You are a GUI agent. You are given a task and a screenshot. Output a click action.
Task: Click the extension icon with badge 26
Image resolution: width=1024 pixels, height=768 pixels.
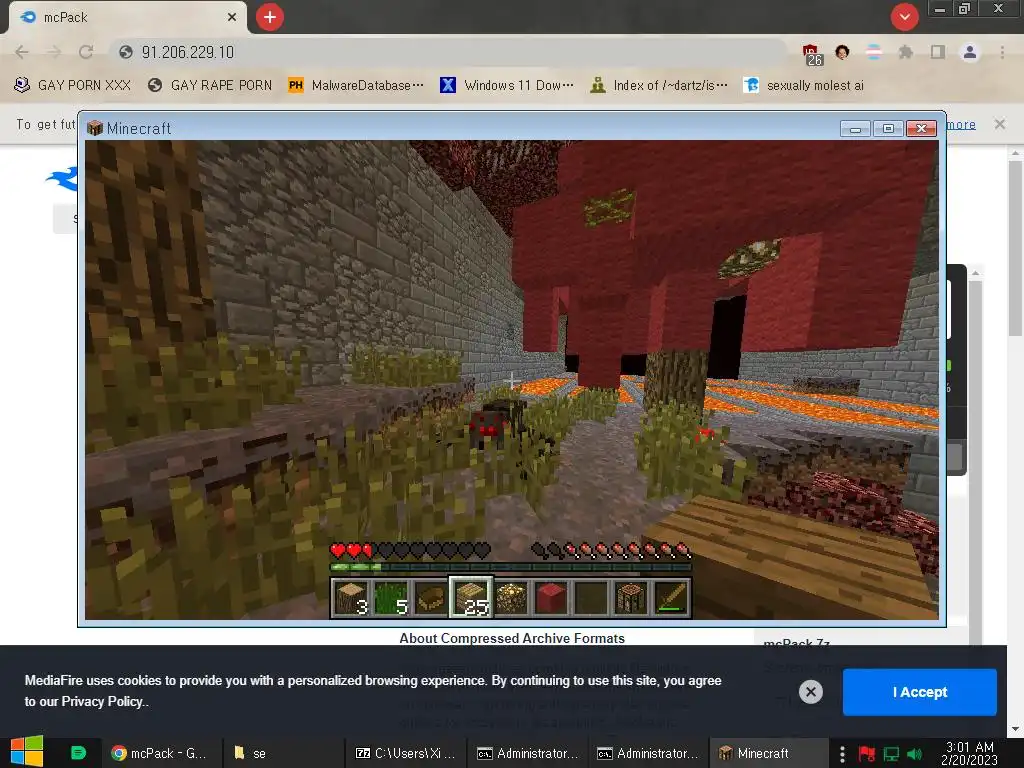812,54
